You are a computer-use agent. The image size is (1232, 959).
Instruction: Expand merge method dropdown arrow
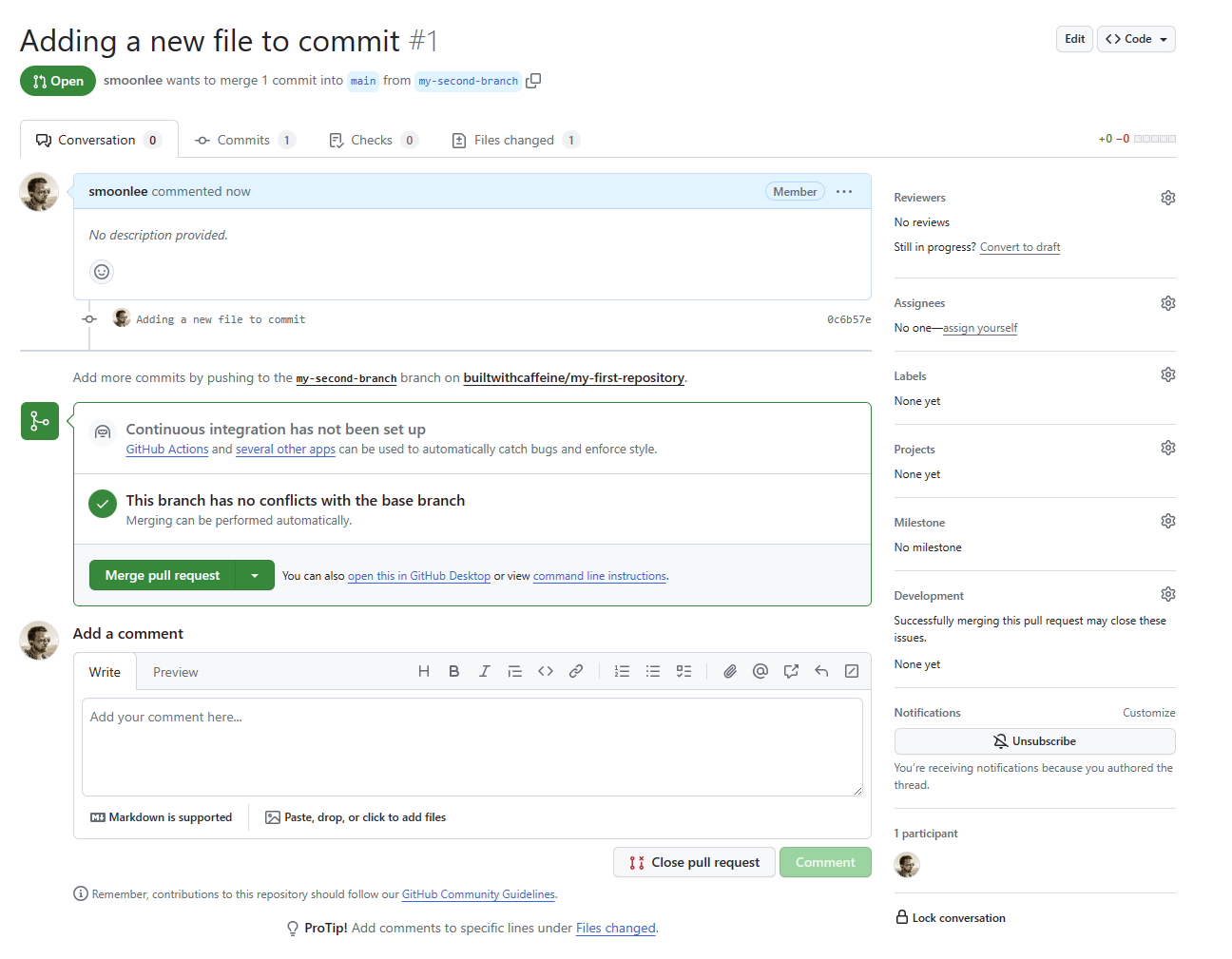[x=255, y=576]
